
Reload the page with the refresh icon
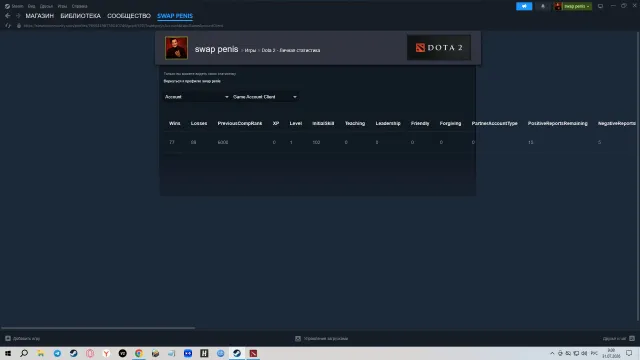(8, 25)
